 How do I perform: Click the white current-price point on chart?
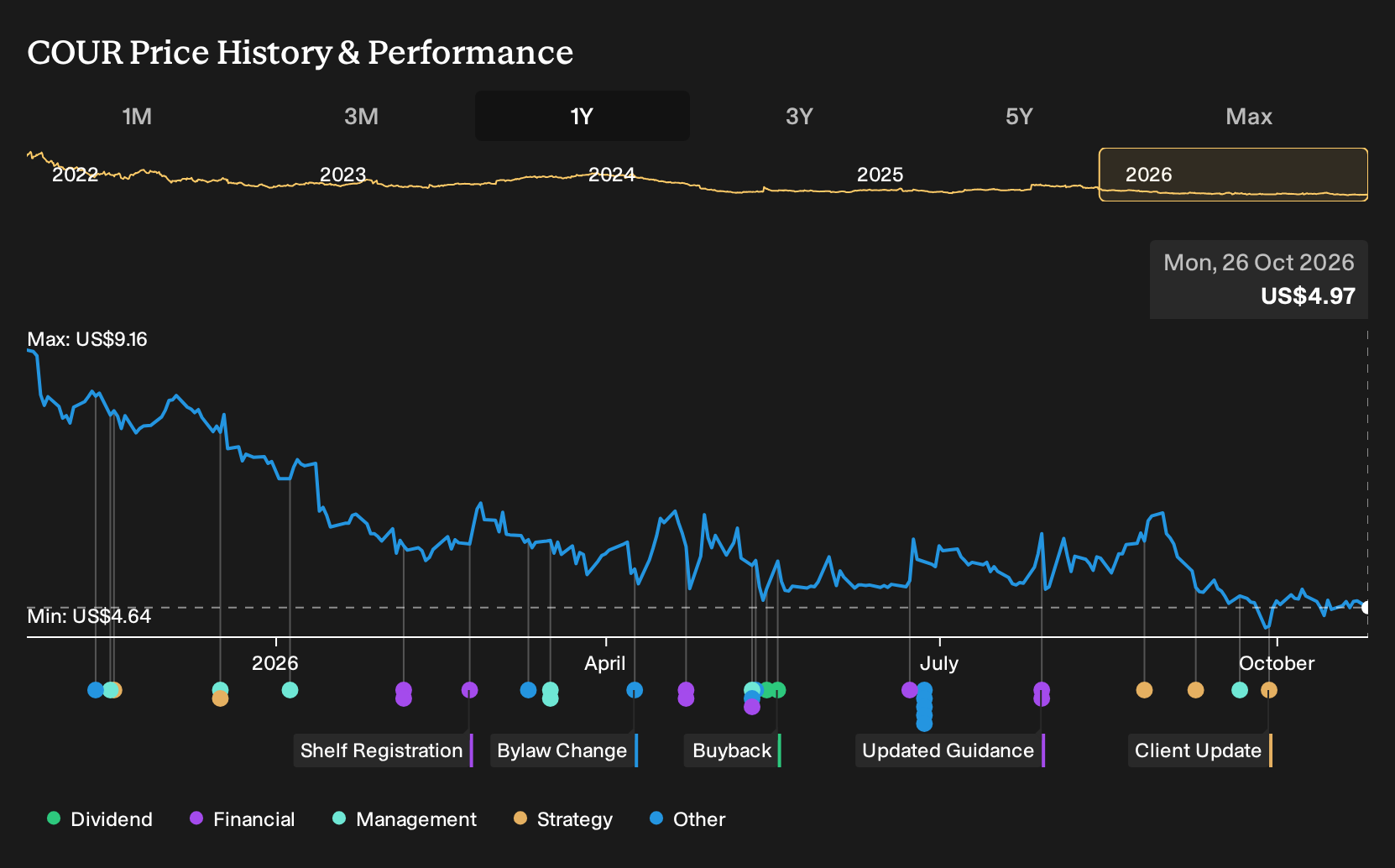tap(1366, 608)
